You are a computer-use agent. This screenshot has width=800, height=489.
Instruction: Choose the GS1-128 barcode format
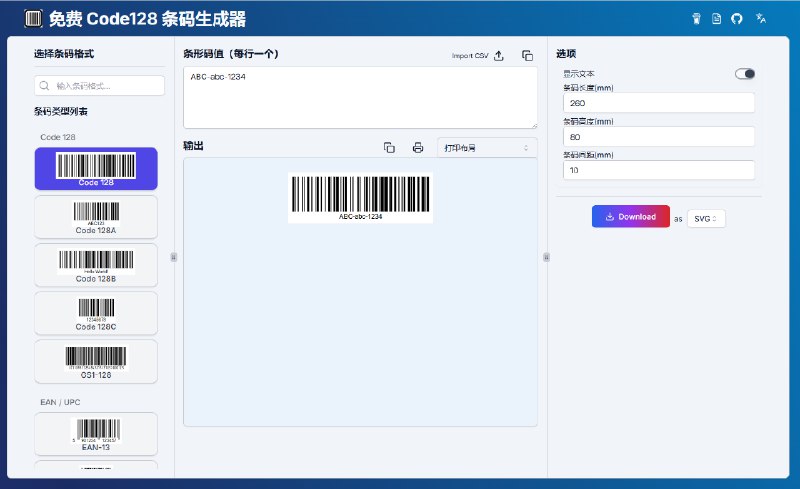(96, 361)
